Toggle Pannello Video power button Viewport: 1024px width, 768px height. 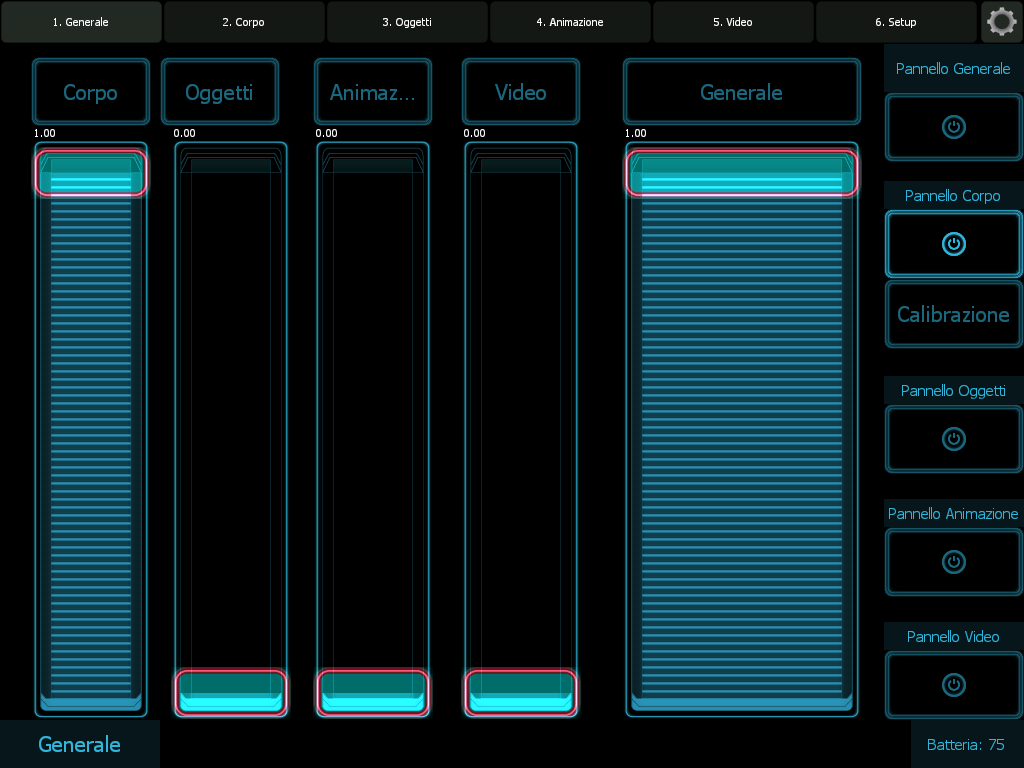[x=953, y=684]
